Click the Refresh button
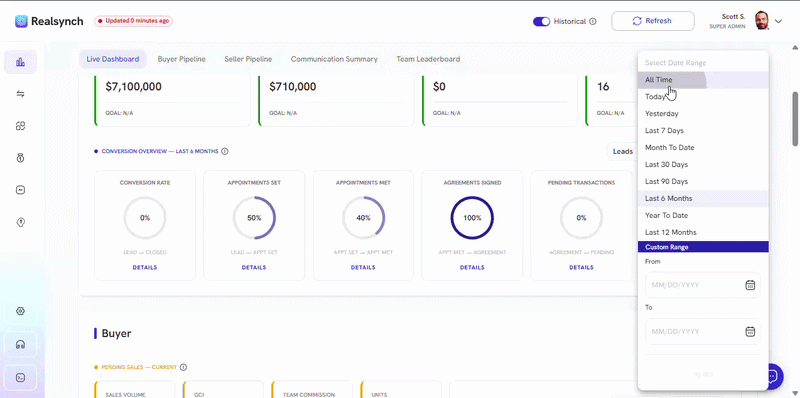 (x=653, y=21)
